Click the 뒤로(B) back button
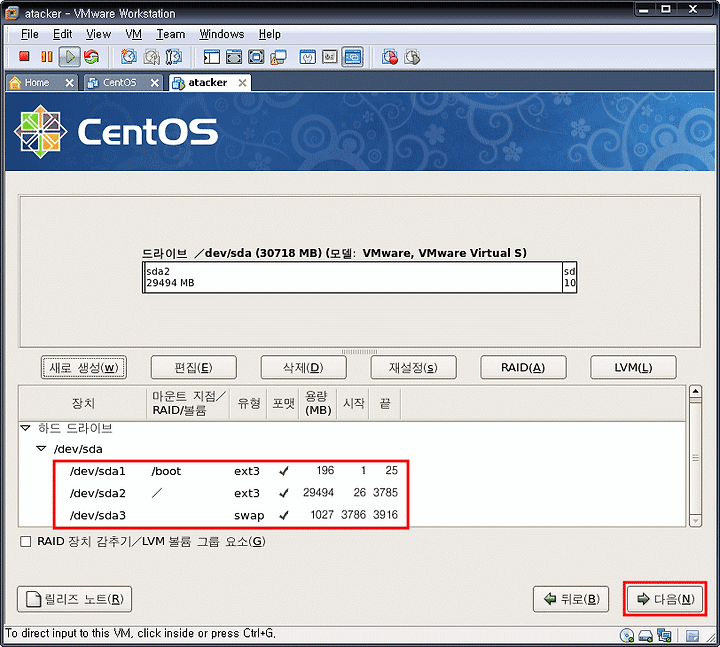 (x=571, y=599)
